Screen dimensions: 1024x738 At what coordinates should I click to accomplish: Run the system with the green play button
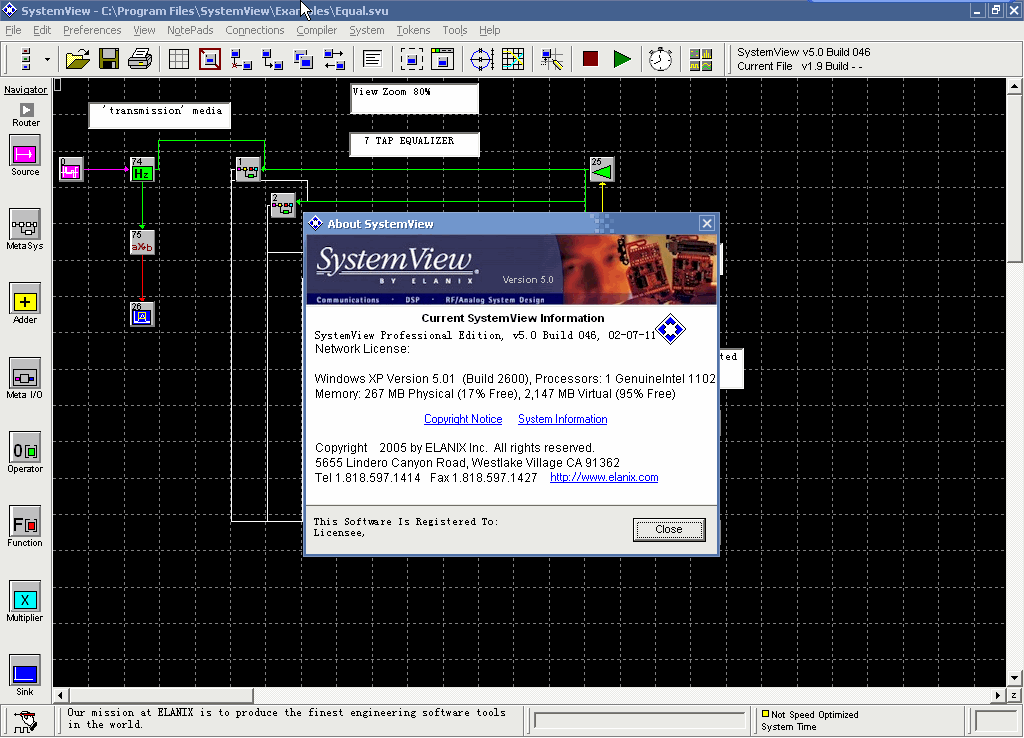[x=622, y=59]
